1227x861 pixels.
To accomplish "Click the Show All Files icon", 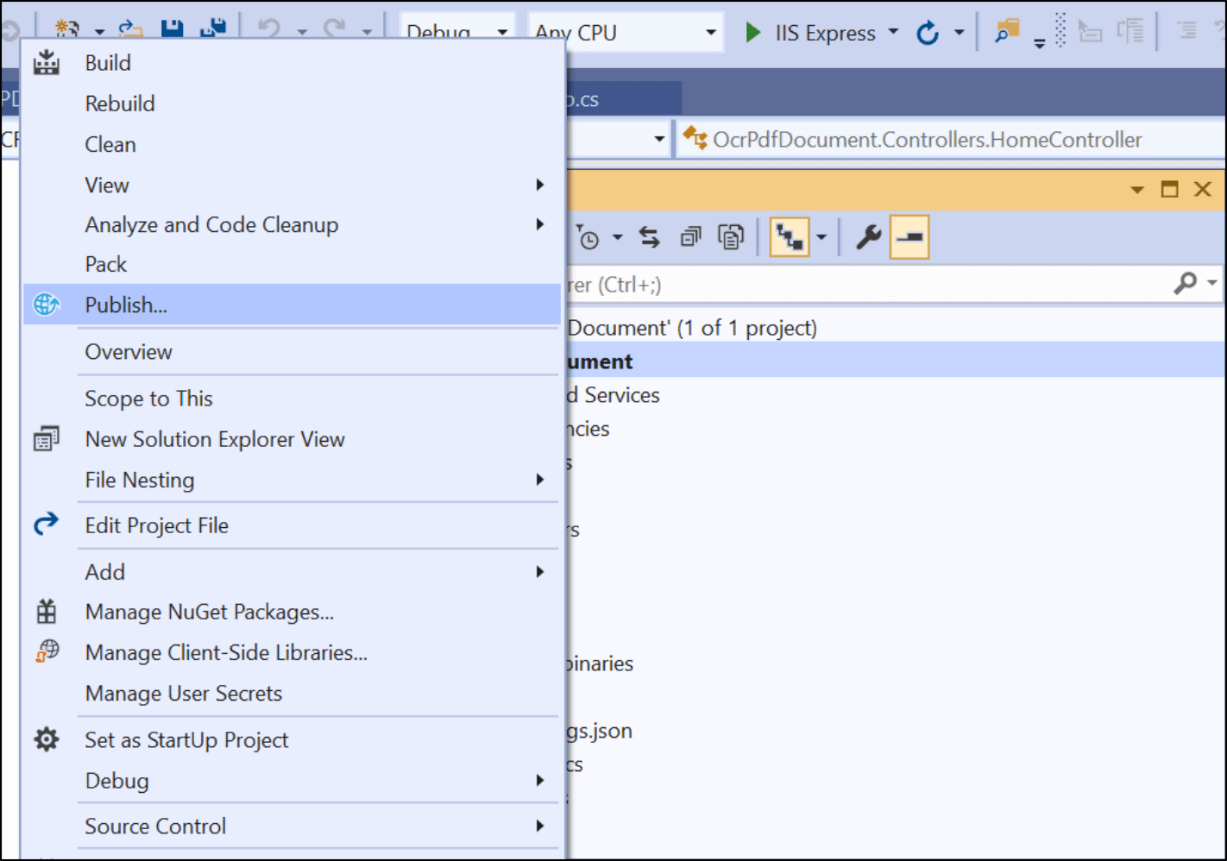I will 732,237.
